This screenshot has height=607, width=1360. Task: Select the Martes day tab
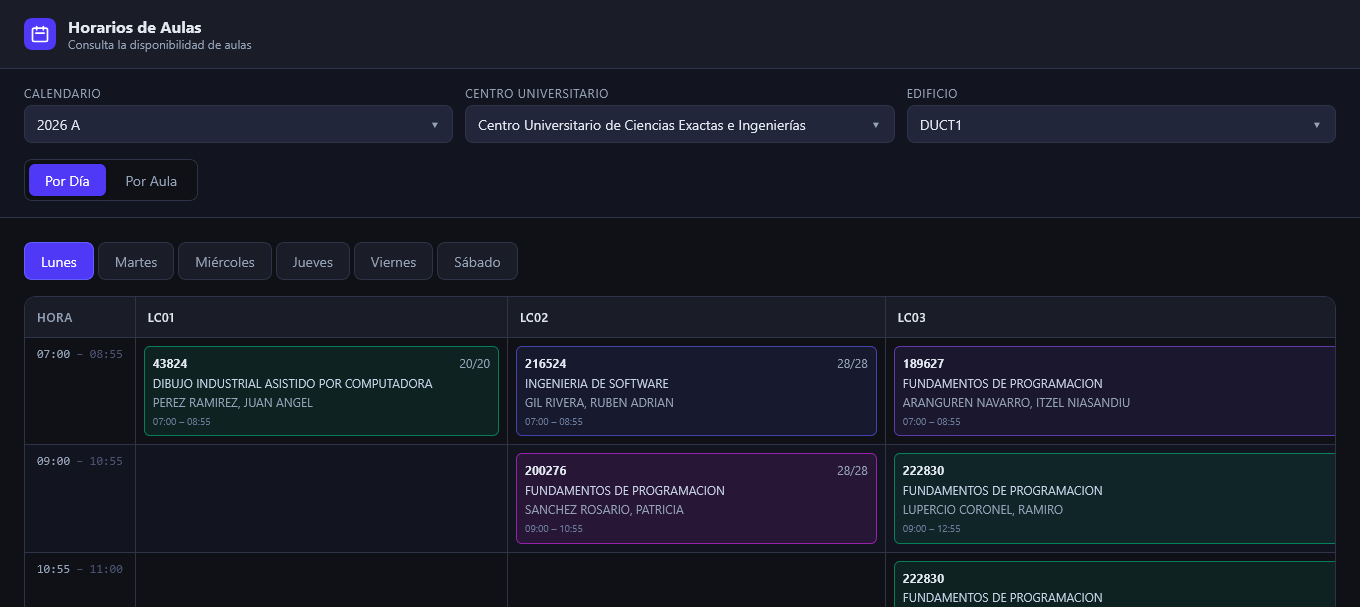pyautogui.click(x=136, y=262)
